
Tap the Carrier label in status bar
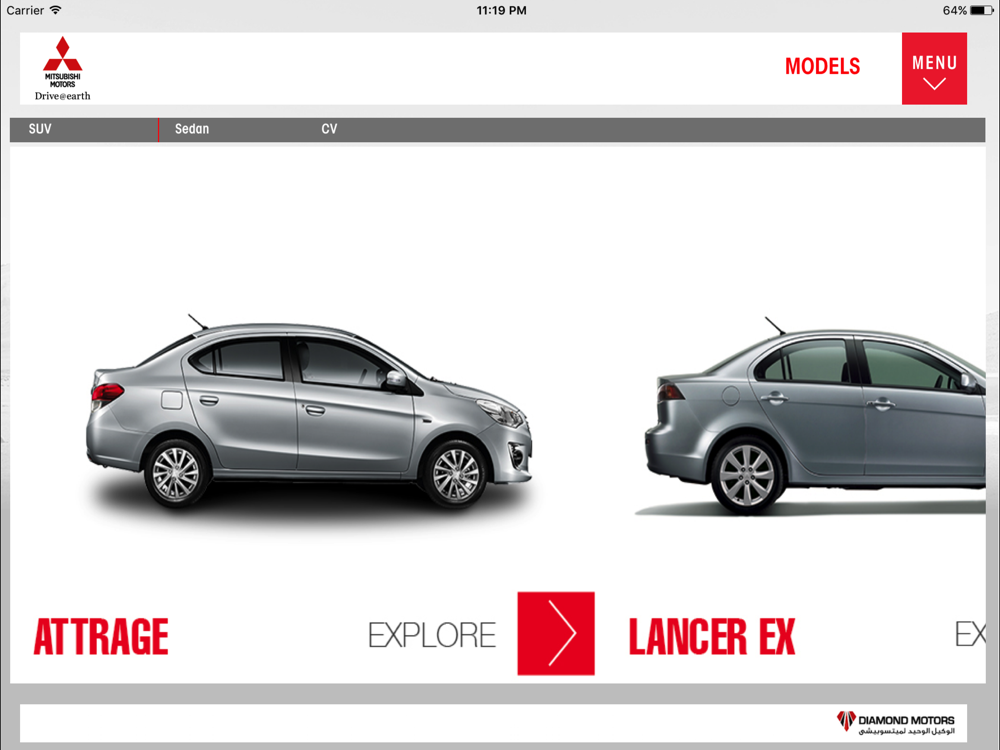25,10
